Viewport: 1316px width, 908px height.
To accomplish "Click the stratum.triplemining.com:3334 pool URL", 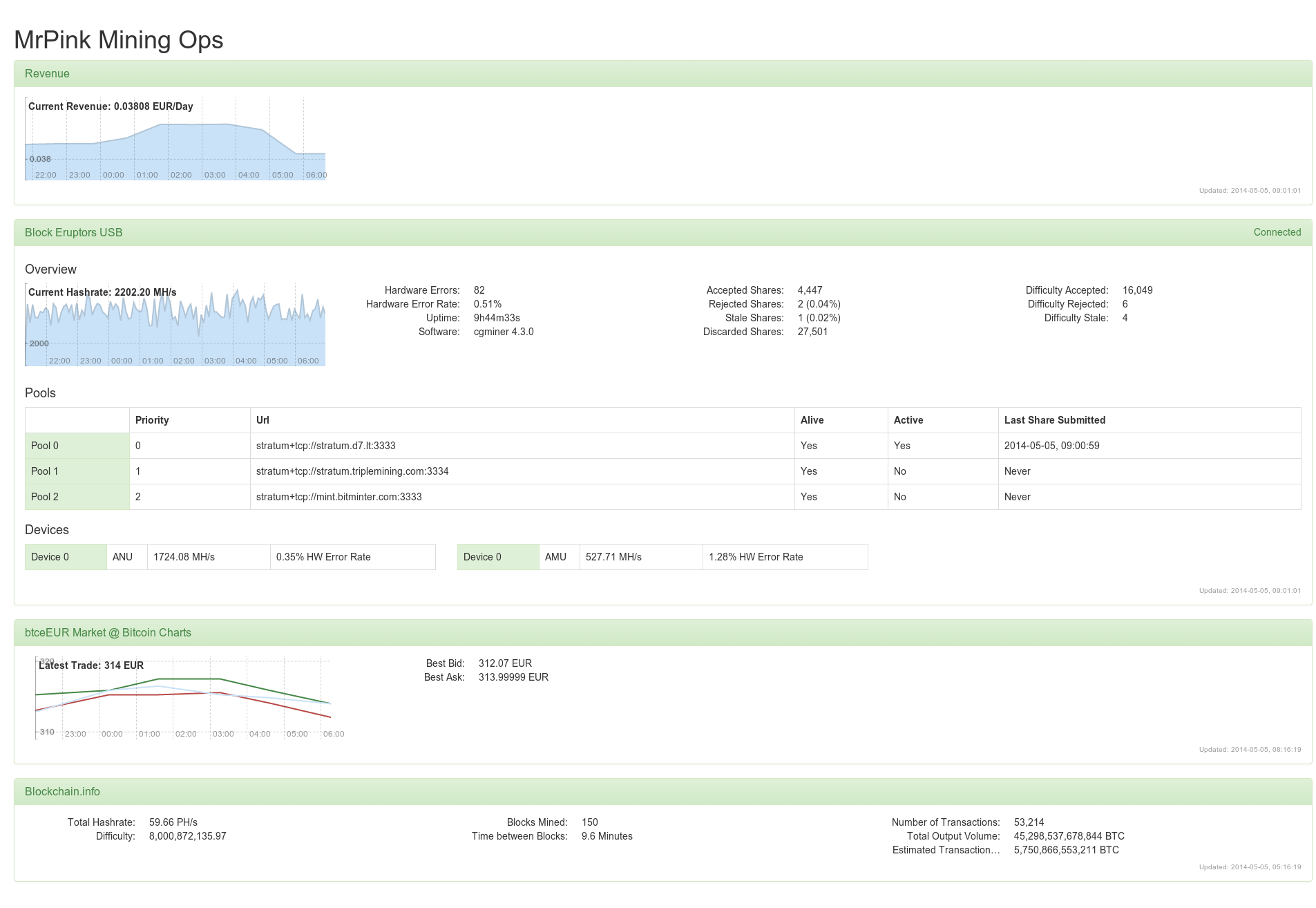I will click(352, 471).
